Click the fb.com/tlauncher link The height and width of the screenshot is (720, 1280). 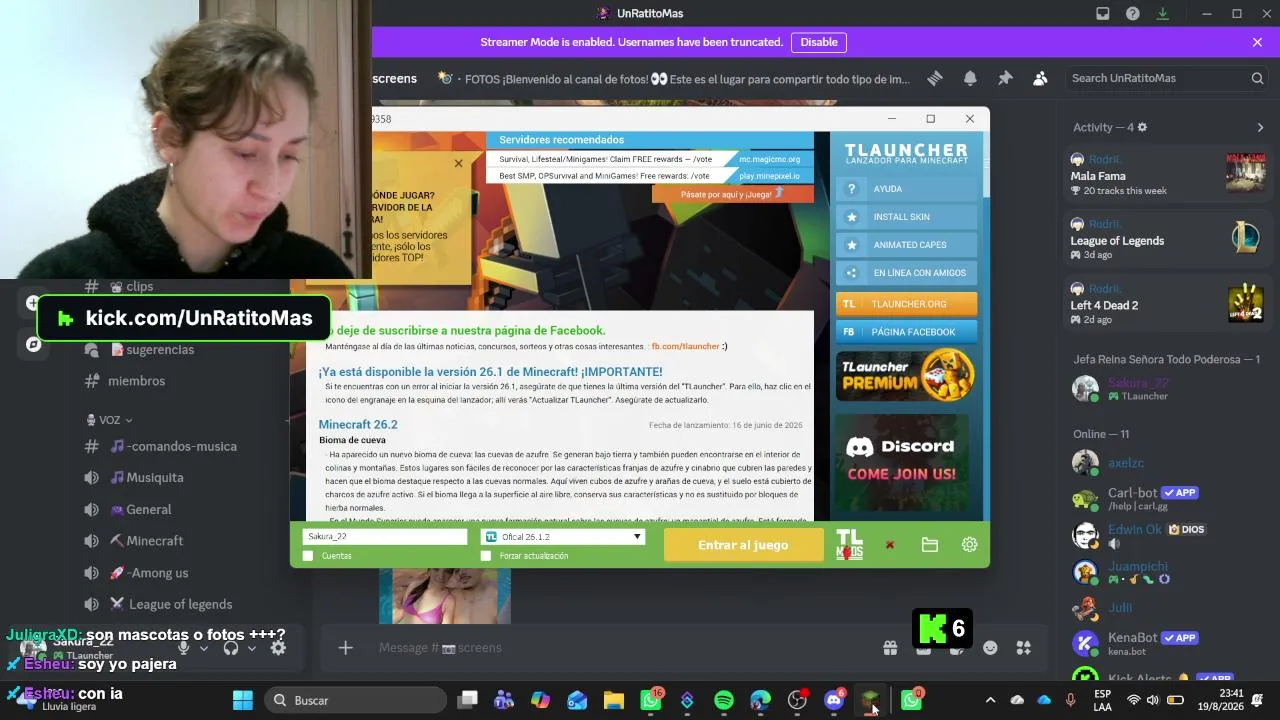685,347
